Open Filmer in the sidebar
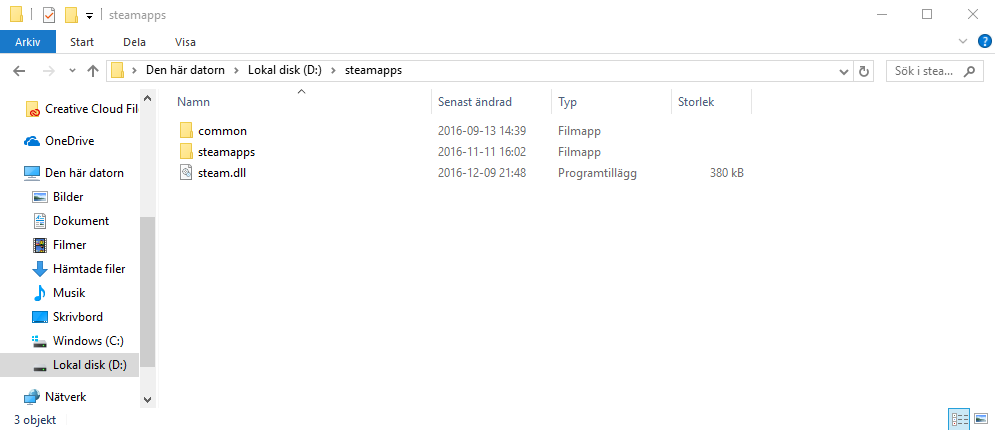 69,245
